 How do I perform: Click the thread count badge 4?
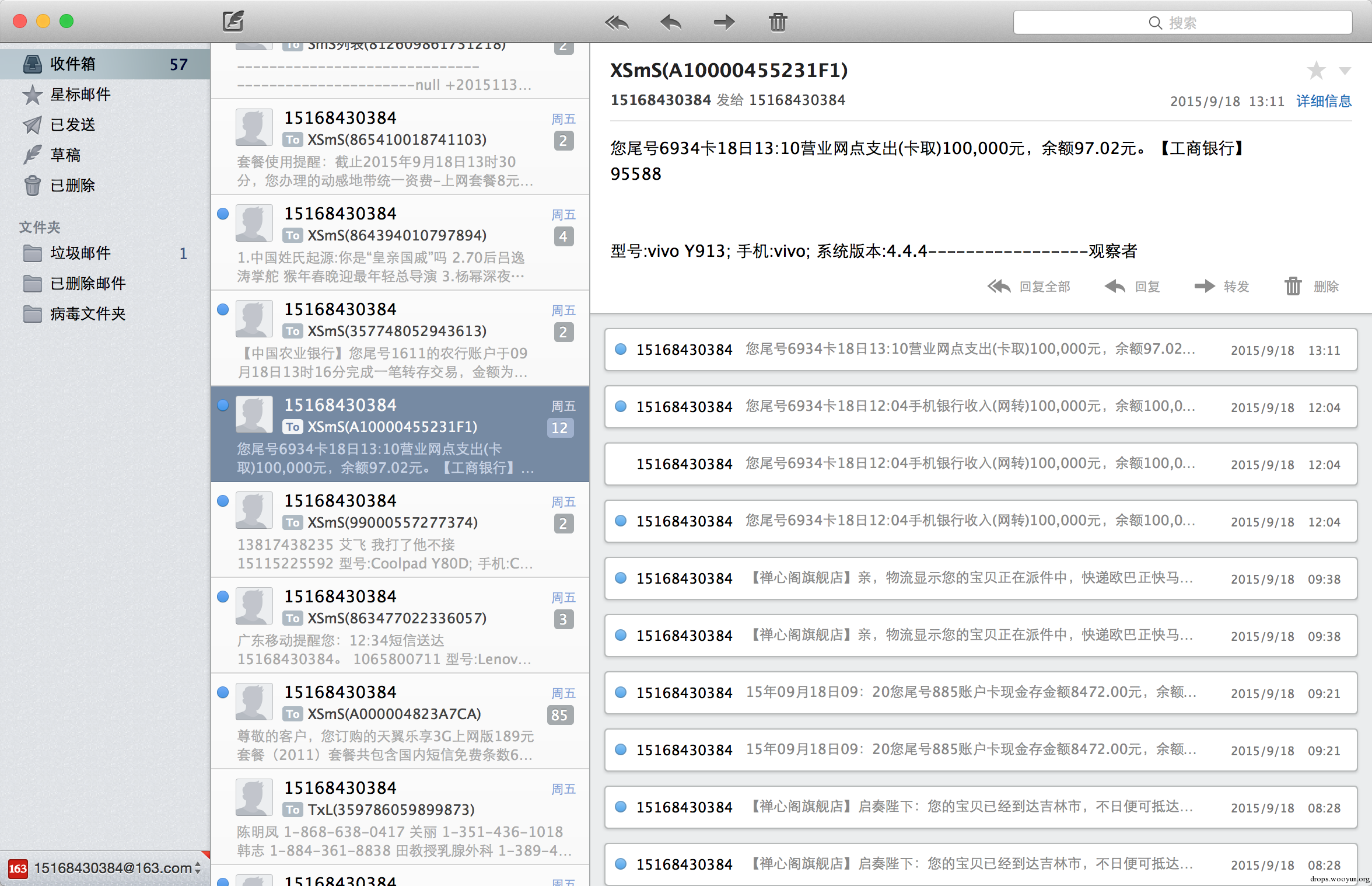563,236
